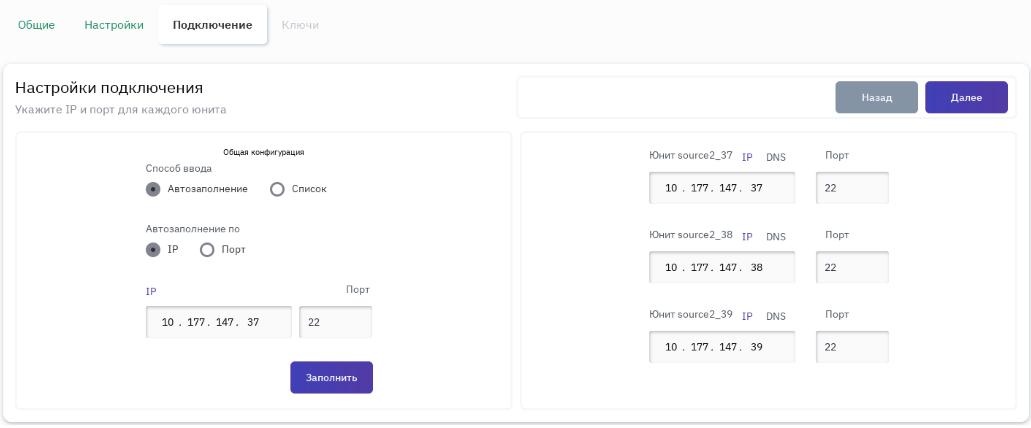This screenshot has width=1031, height=428.
Task: Click the Заполнить button
Action: click(331, 378)
